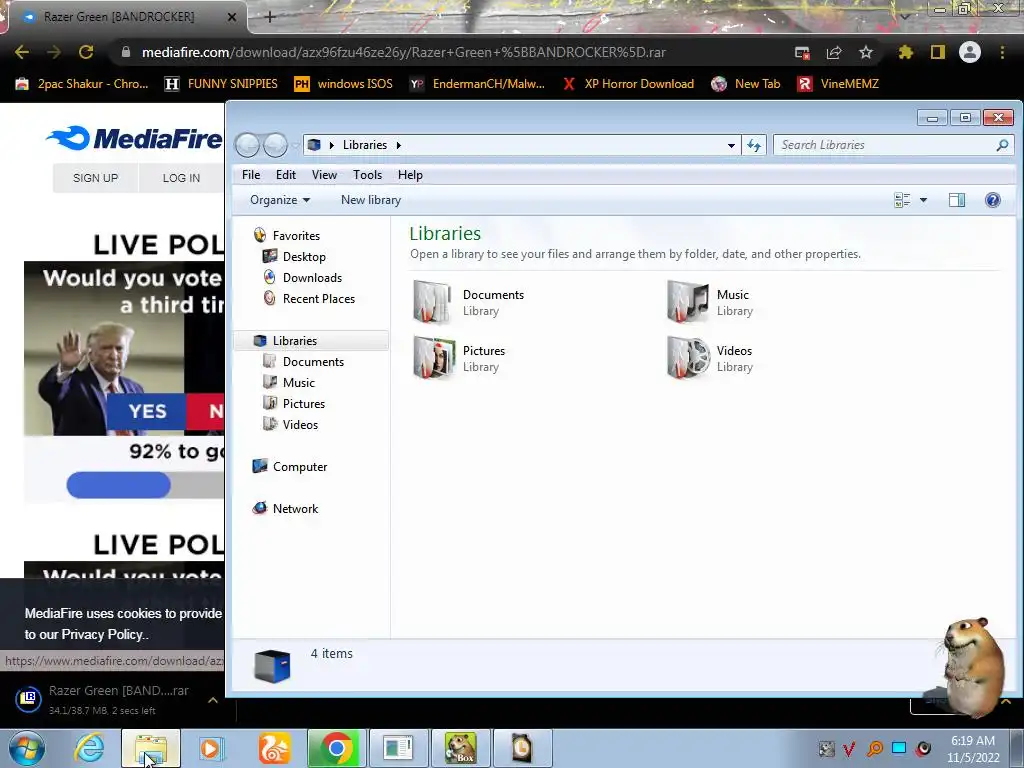Open Chrome profile avatar icon

coord(970,52)
